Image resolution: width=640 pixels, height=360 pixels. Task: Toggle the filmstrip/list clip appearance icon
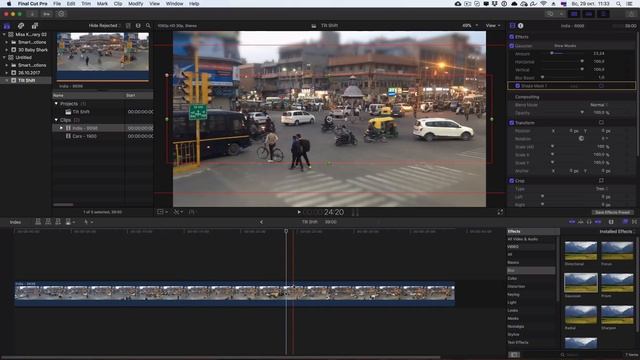coord(128,26)
